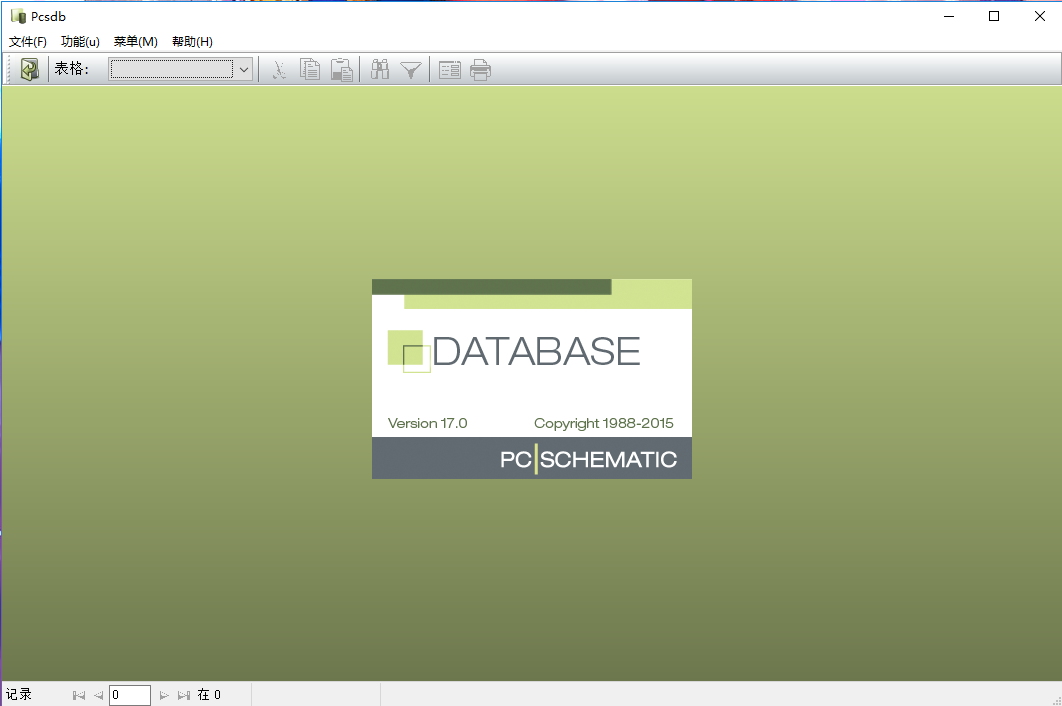
Task: Open the 帮助(H) menu
Action: click(192, 41)
